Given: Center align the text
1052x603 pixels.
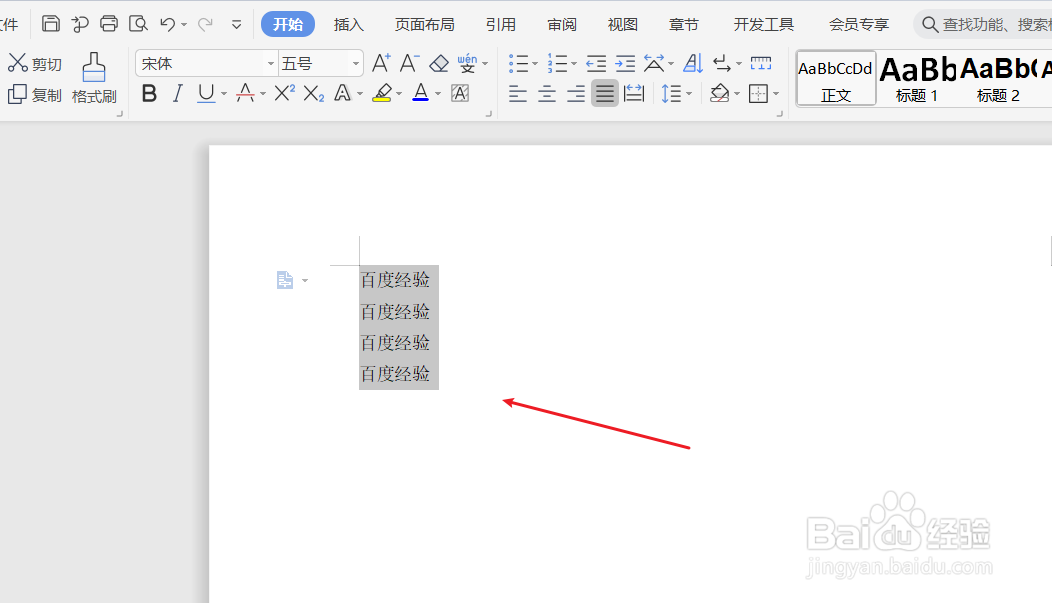Looking at the screenshot, I should (547, 94).
